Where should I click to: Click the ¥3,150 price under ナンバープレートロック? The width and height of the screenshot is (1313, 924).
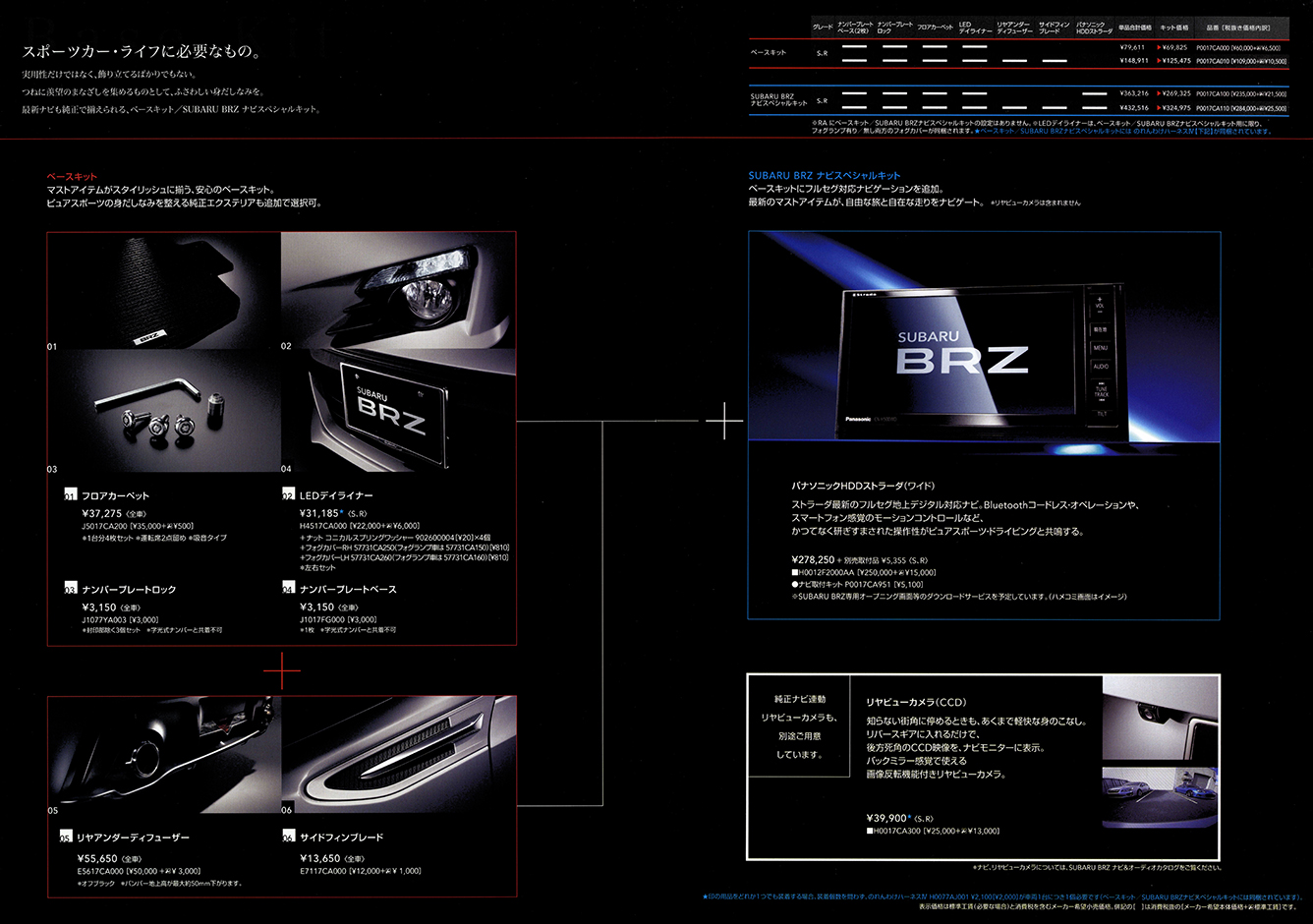(98, 606)
